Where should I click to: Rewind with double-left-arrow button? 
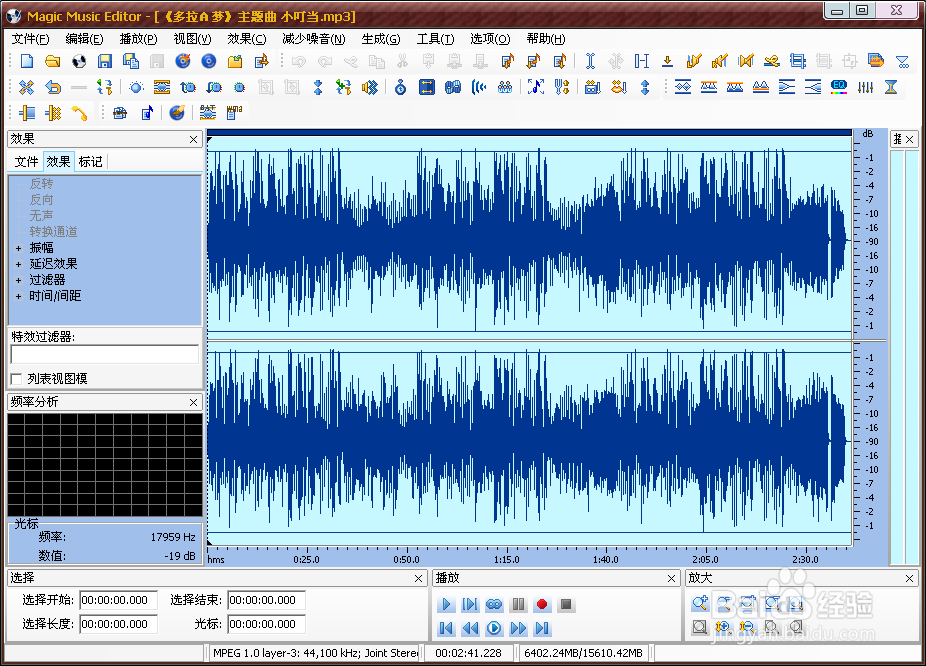click(x=470, y=628)
